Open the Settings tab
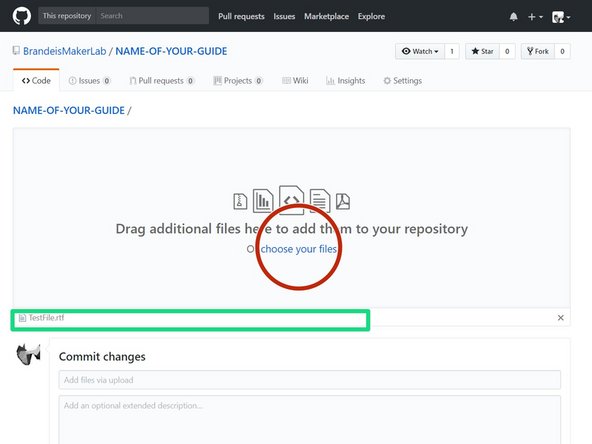This screenshot has height=444, width=592. click(x=402, y=80)
